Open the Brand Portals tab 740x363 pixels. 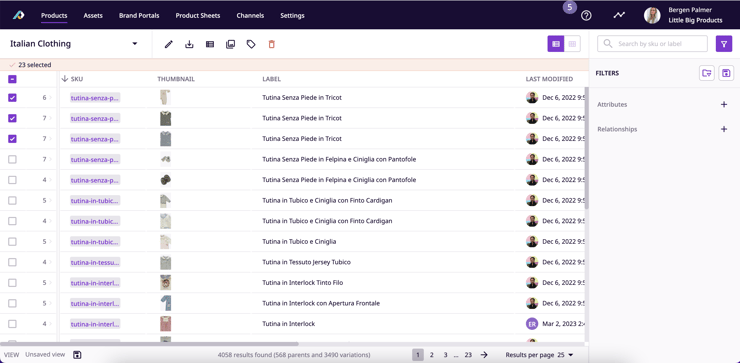click(x=139, y=16)
